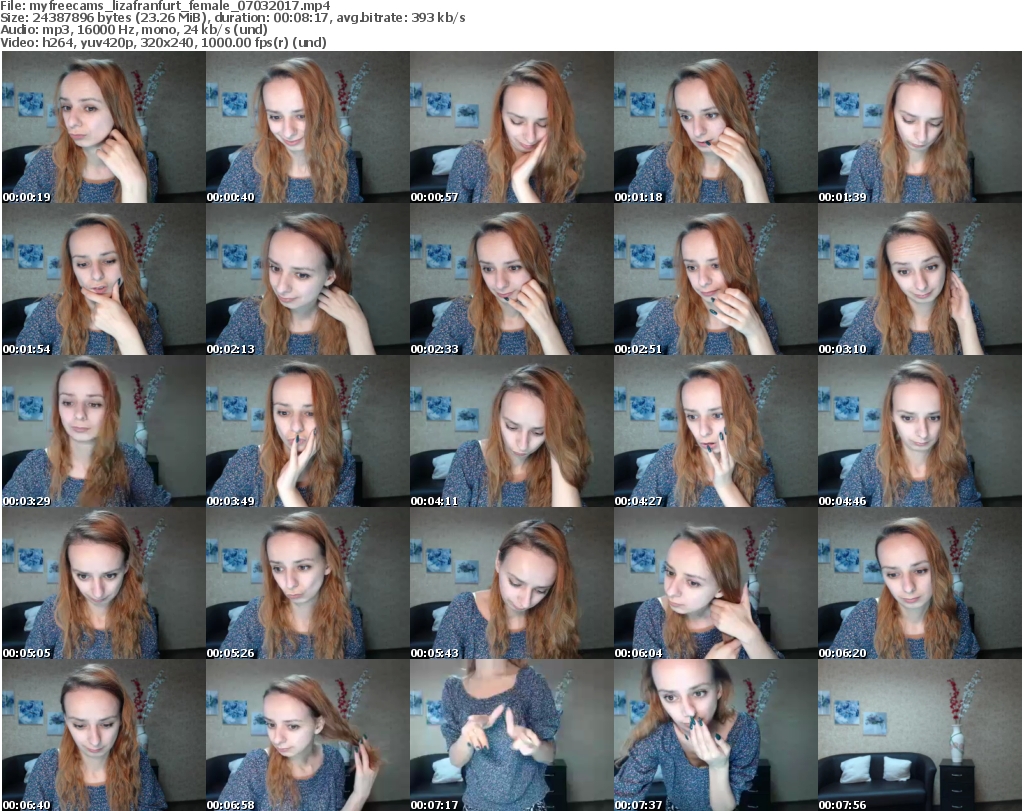Open the frame at 00:02:51

point(715,279)
